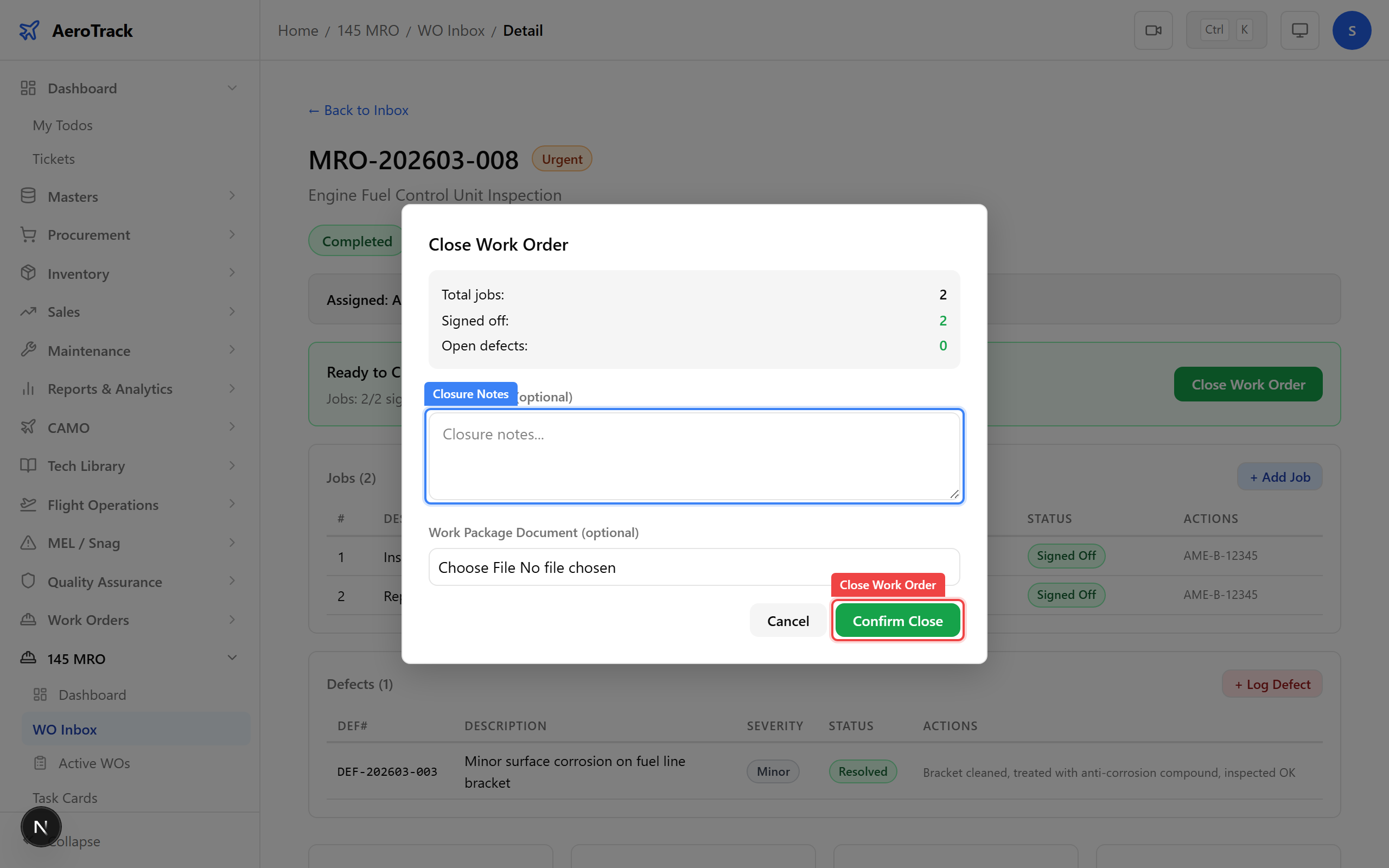Click the Tech Library book icon

[28, 465]
